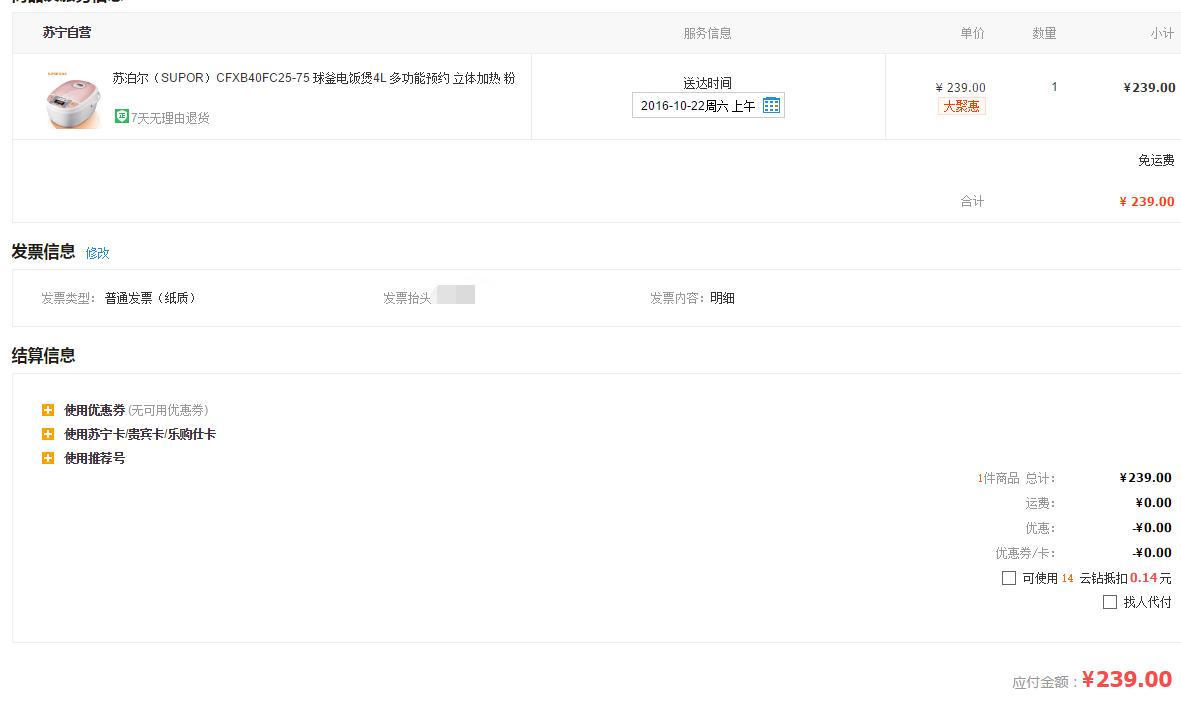
Task: Click the red 大聚惠 promotion tag
Action: pos(962,107)
